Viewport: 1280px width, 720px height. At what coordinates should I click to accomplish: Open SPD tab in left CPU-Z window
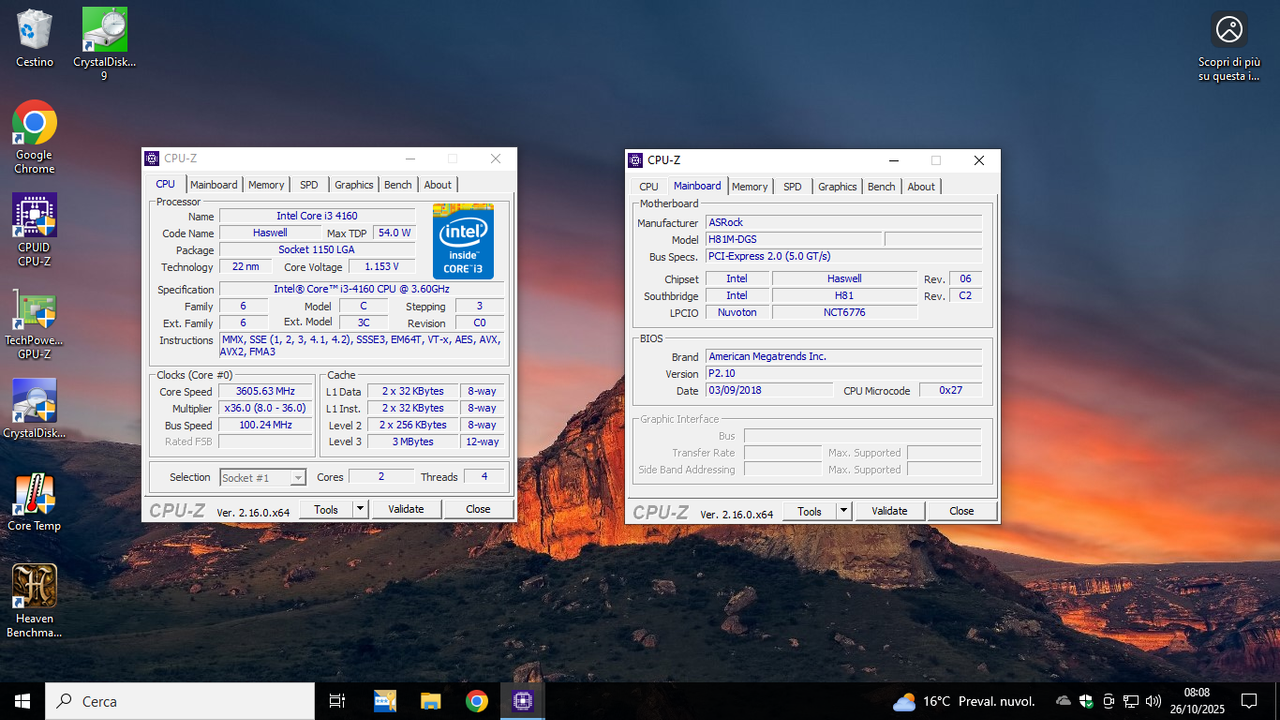click(x=309, y=185)
